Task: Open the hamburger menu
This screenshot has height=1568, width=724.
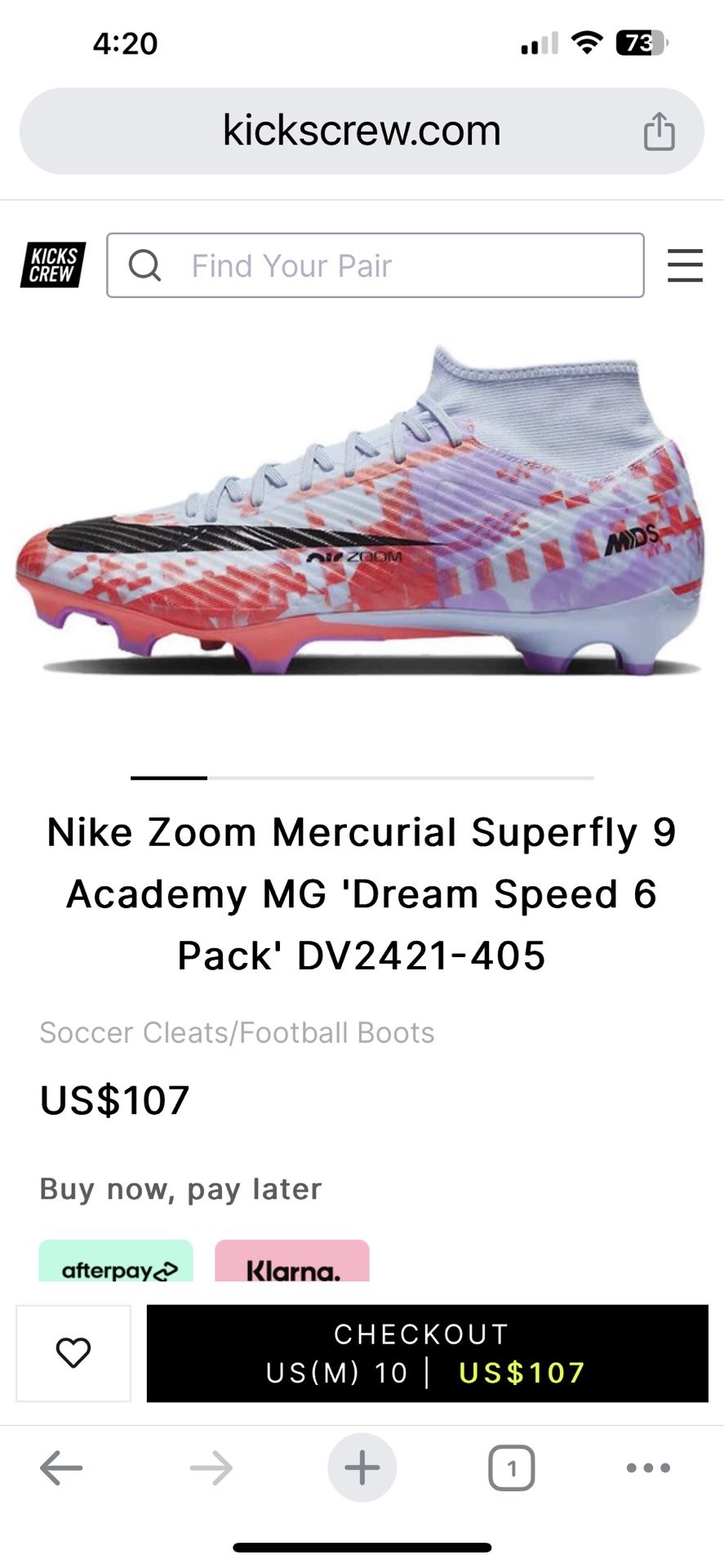Action: (x=685, y=265)
